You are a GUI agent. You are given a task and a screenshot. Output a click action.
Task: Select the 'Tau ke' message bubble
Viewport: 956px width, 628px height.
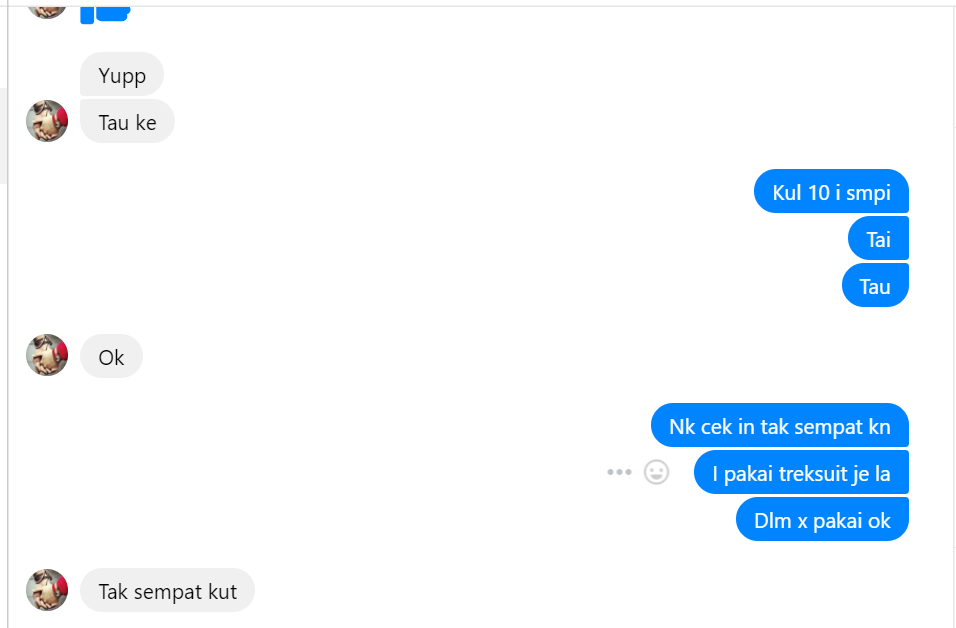click(127, 121)
